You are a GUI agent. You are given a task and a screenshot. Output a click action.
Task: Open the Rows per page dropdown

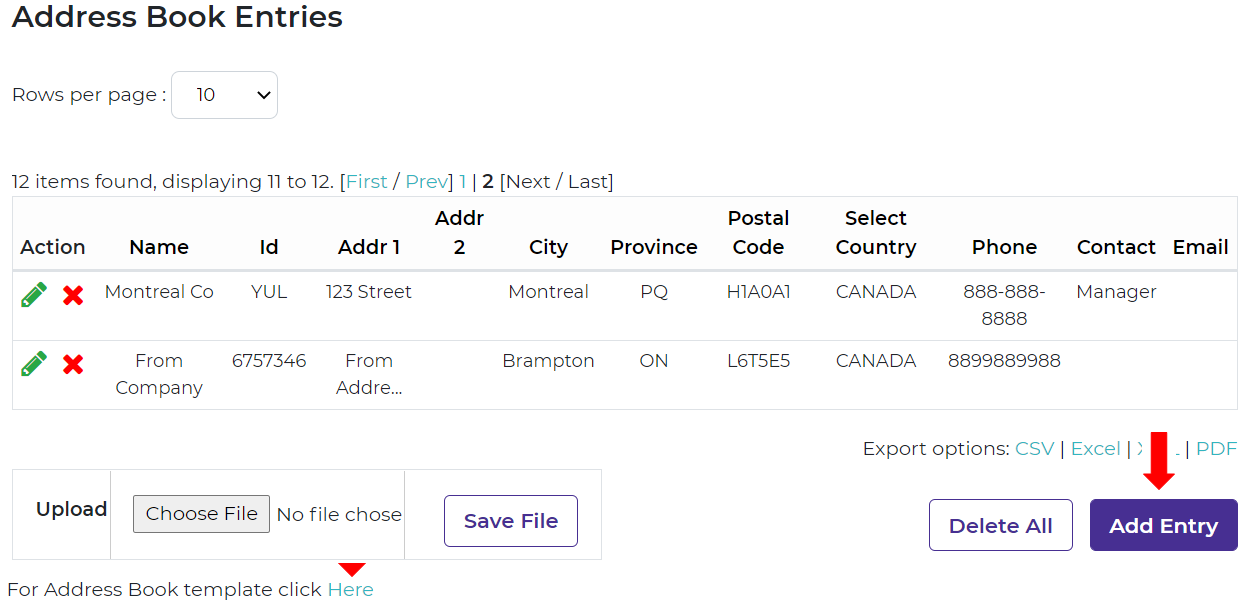click(224, 95)
